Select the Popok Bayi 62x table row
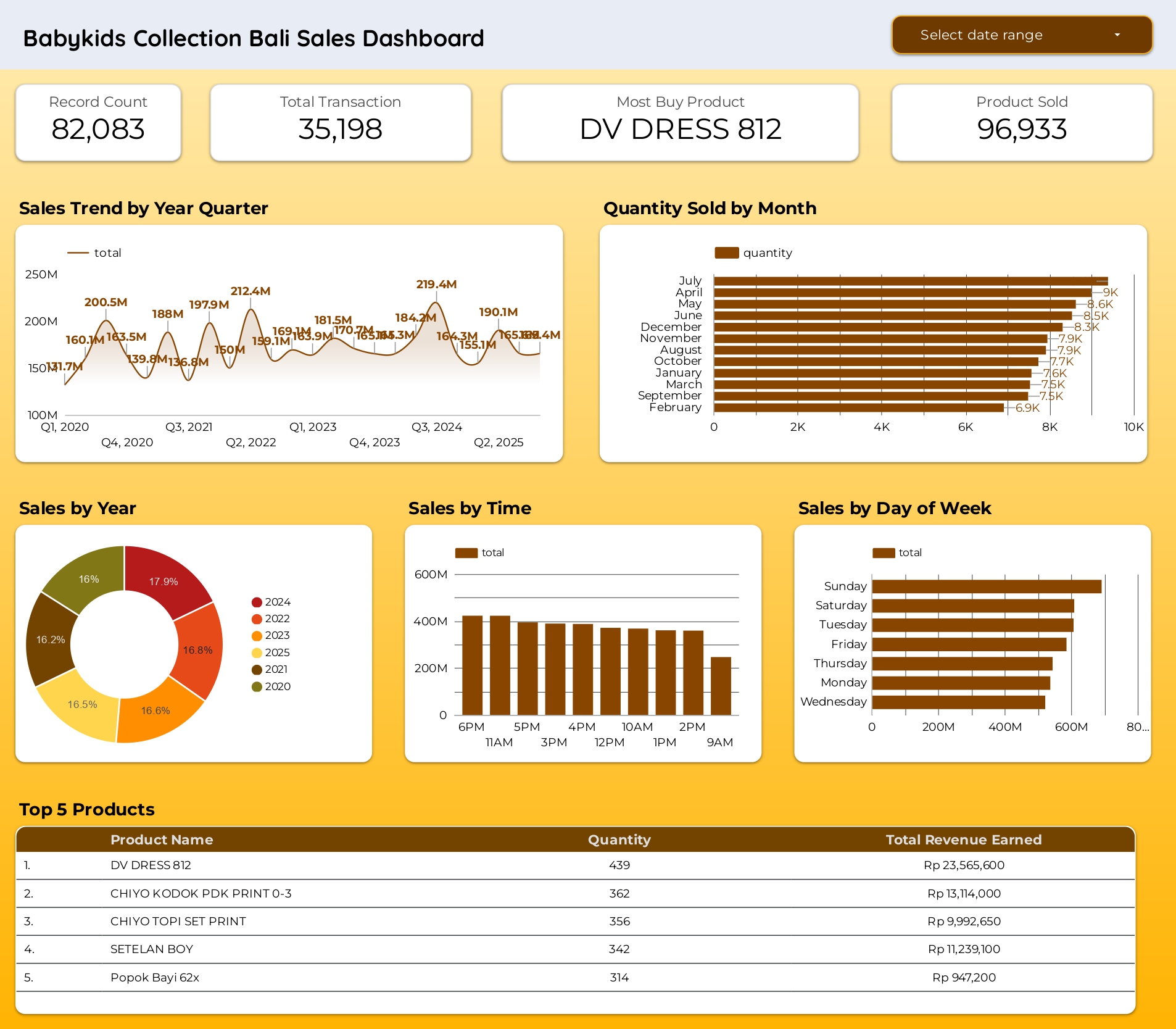 click(575, 977)
